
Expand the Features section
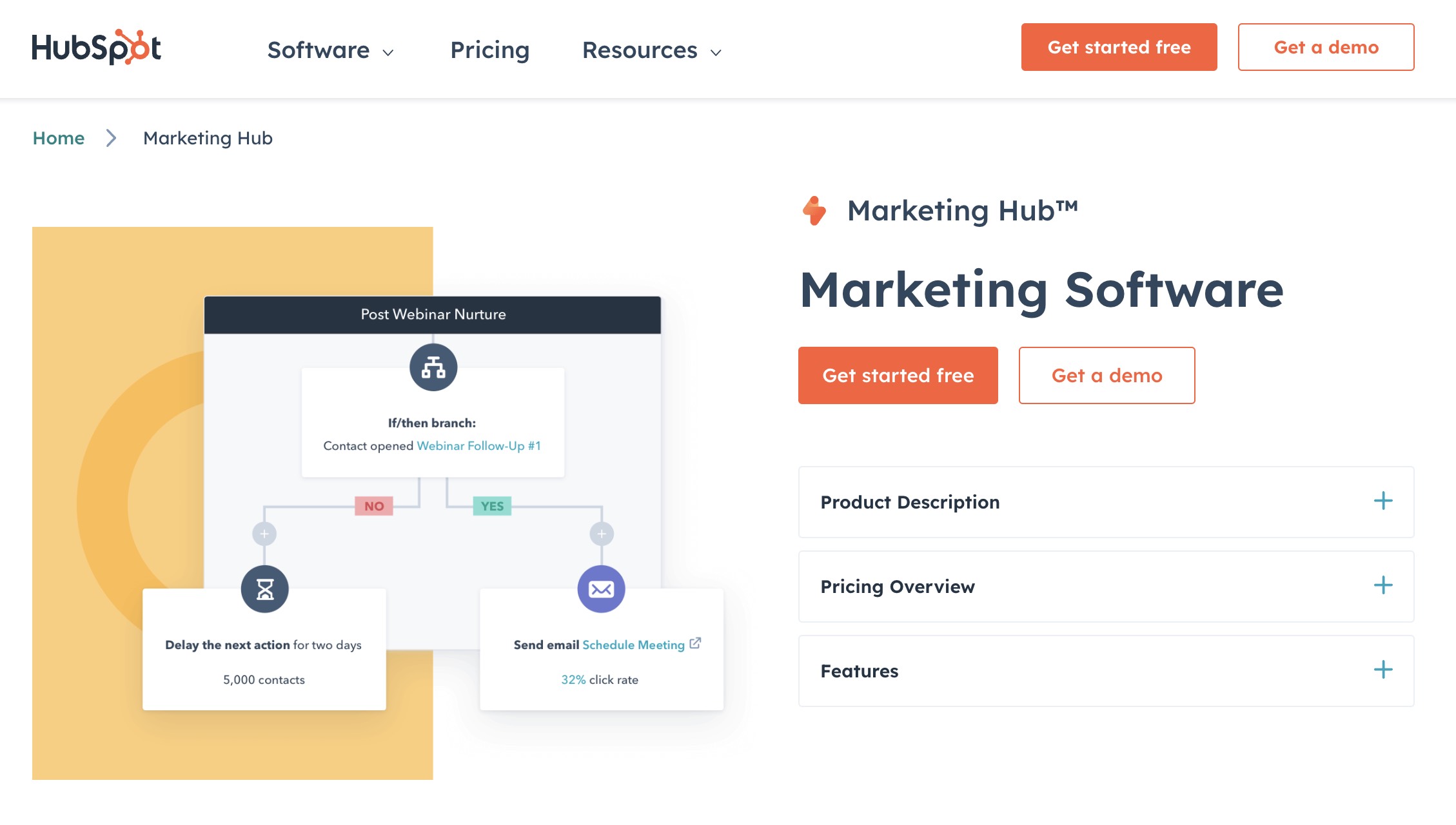(x=1384, y=670)
